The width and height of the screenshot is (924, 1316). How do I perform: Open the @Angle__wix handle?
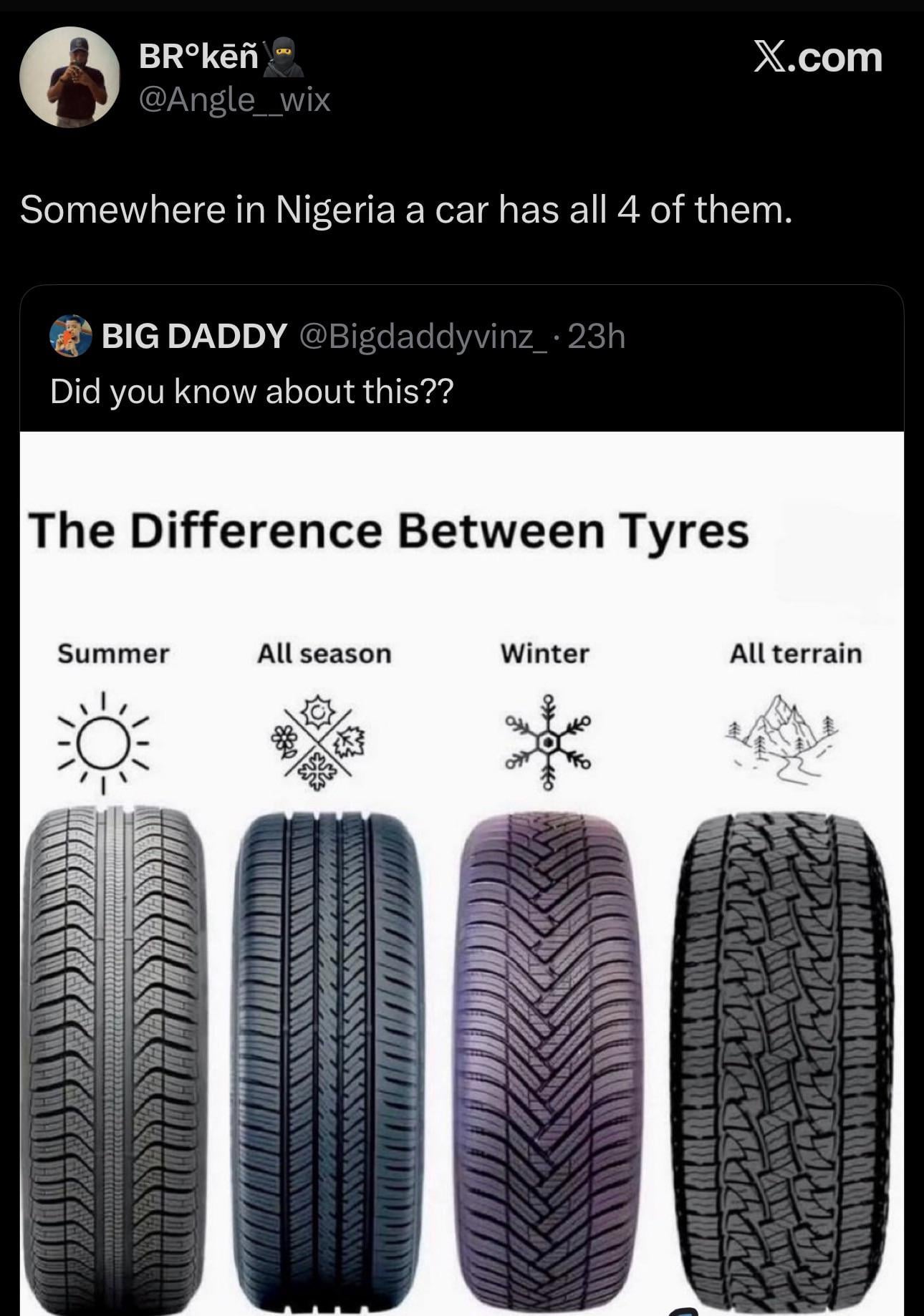click(234, 100)
